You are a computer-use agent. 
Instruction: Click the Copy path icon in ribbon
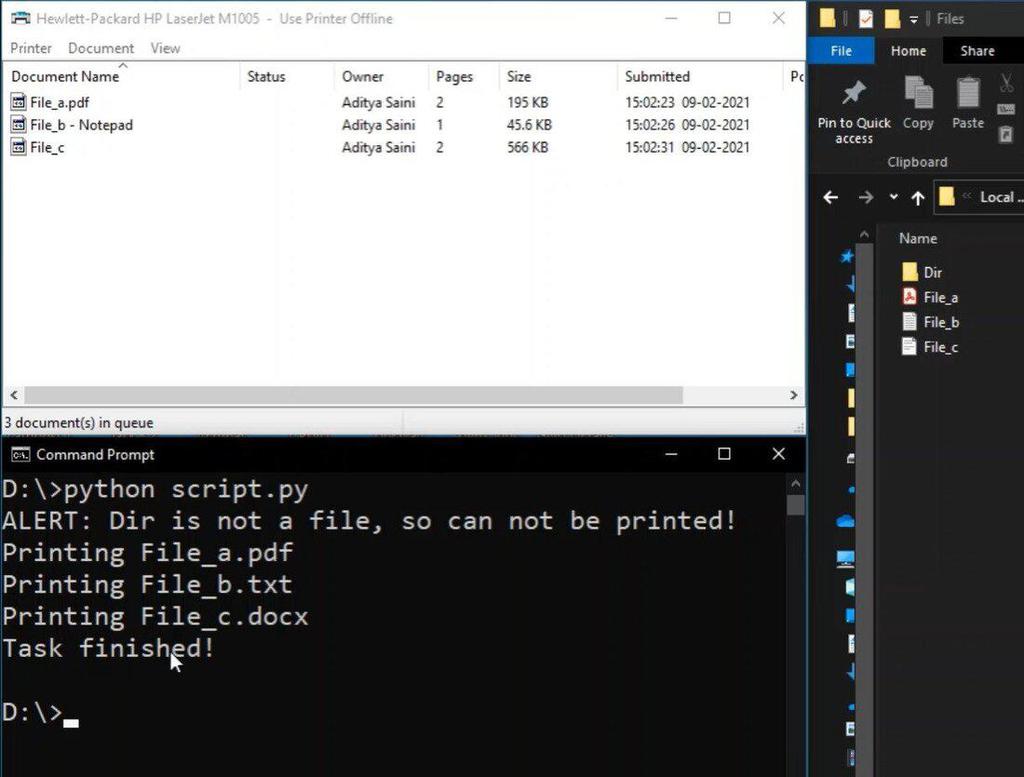pos(1006,109)
